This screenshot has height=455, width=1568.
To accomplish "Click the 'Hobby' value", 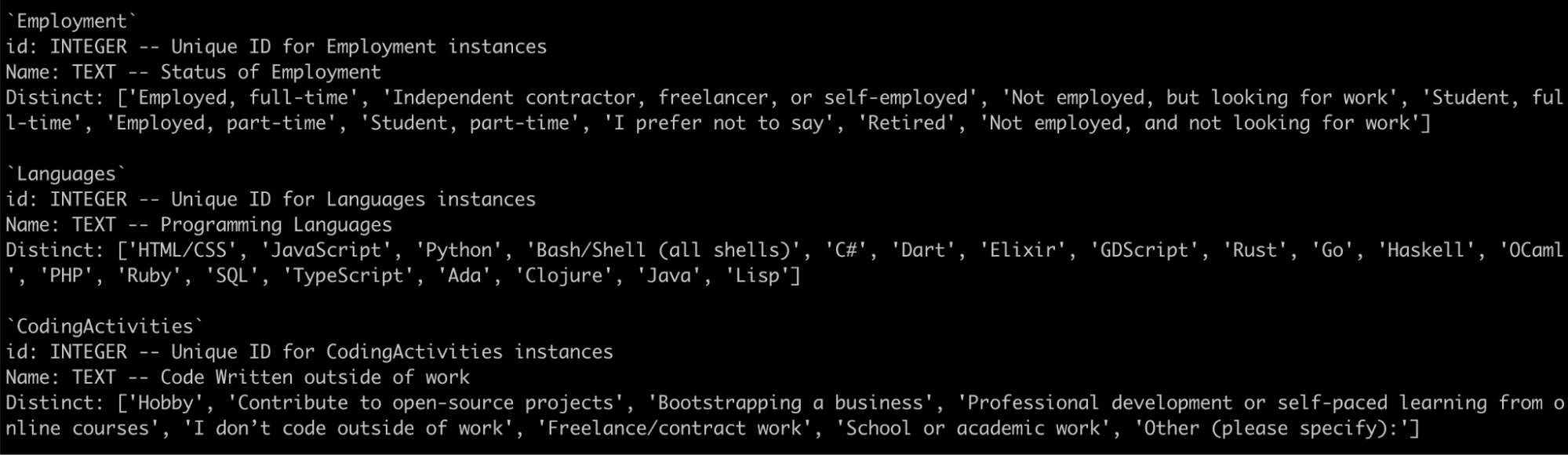I will click(166, 403).
